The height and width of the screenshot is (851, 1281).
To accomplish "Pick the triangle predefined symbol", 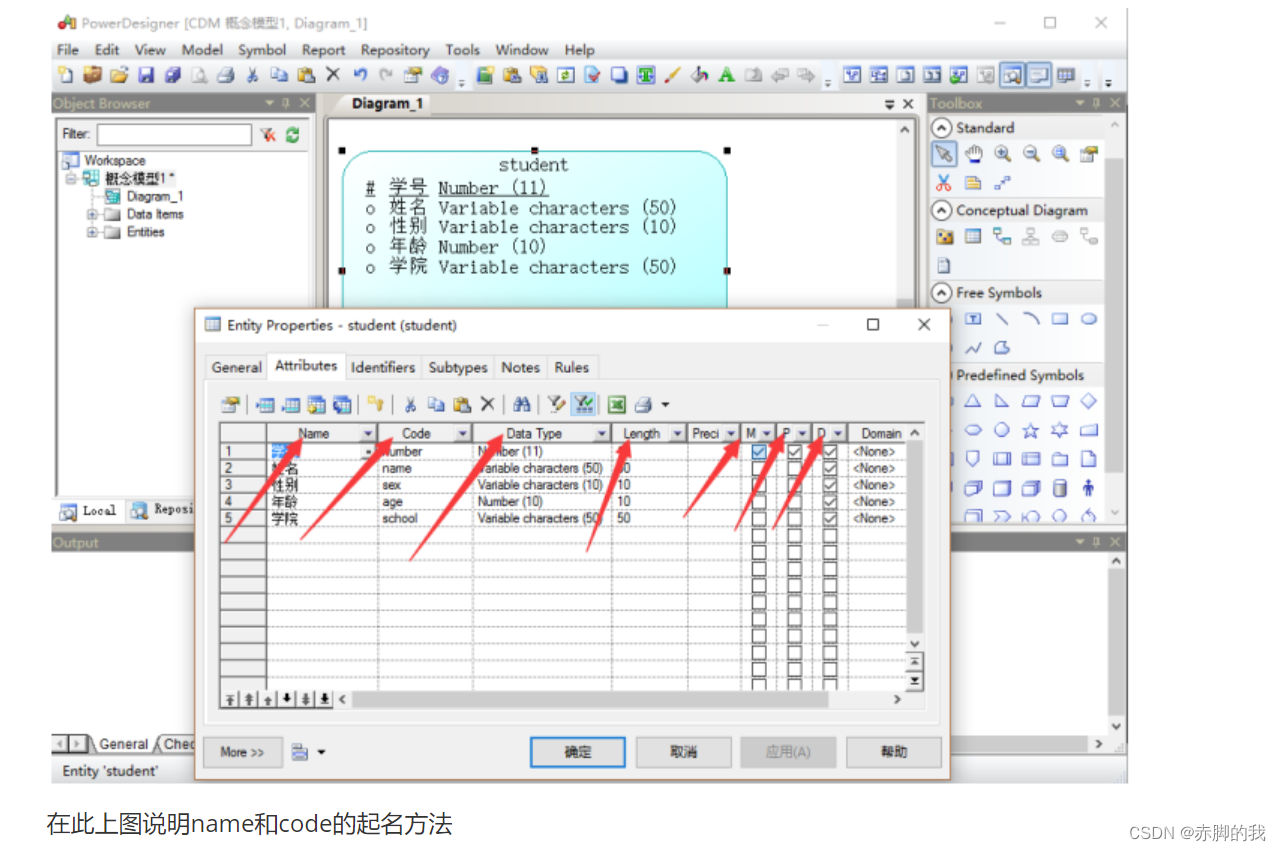I will pos(973,401).
